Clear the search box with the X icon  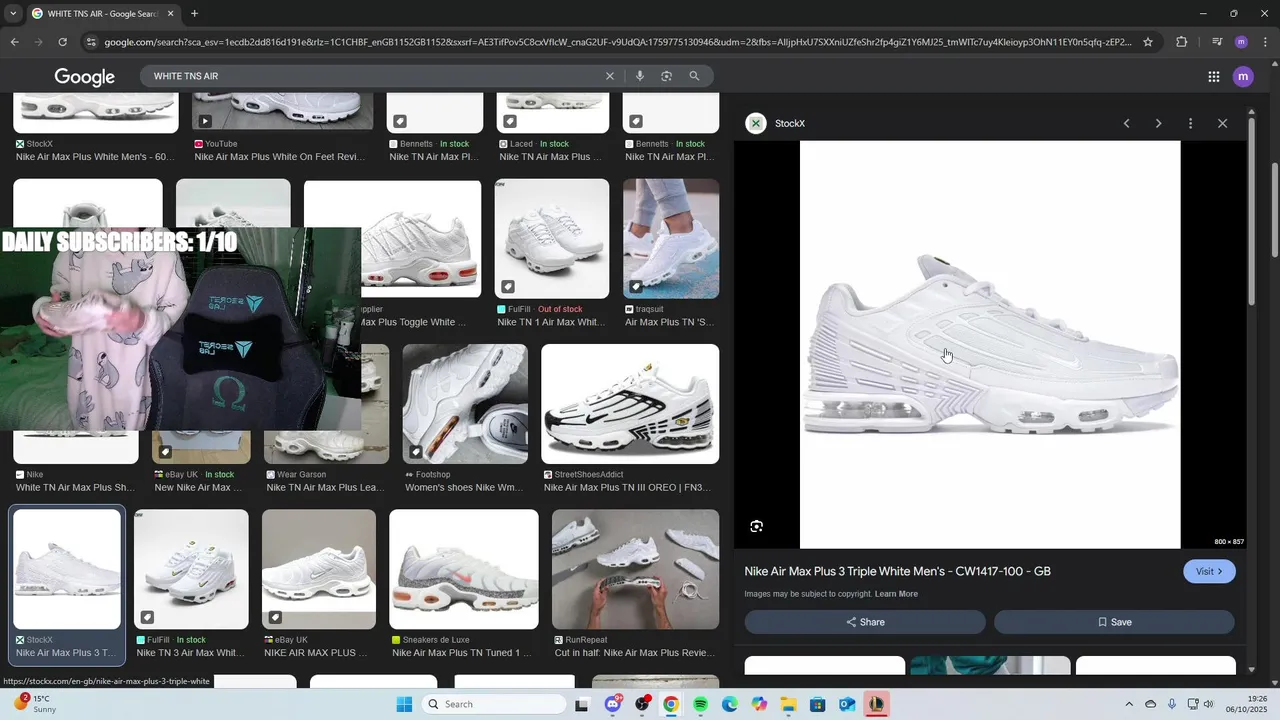click(x=610, y=76)
